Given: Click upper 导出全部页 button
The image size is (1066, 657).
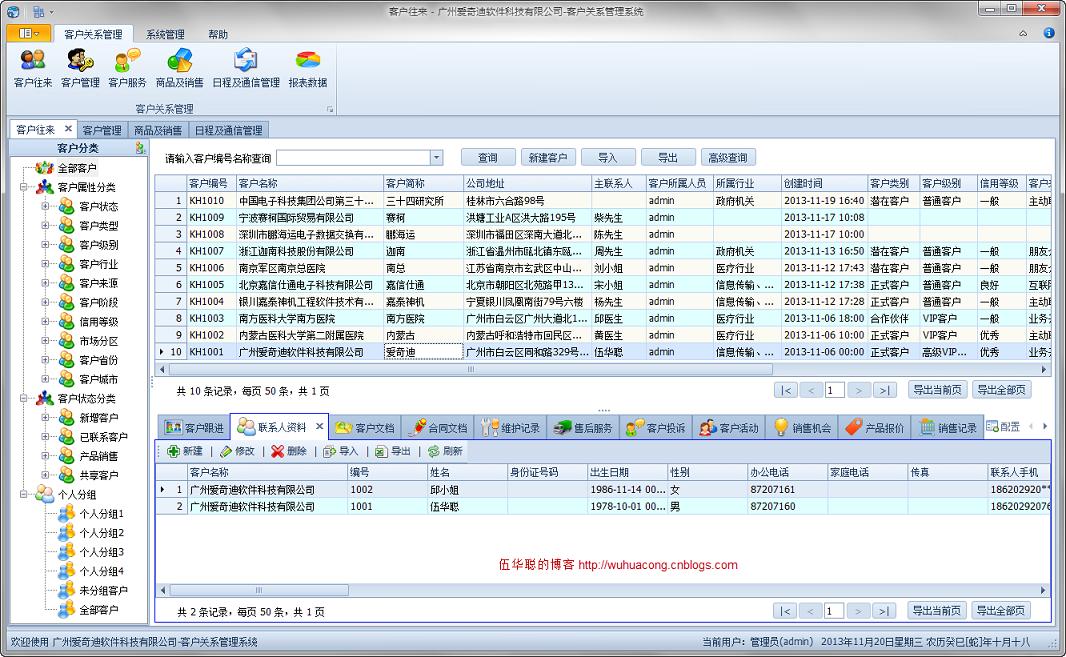Looking at the screenshot, I should point(1001,390).
